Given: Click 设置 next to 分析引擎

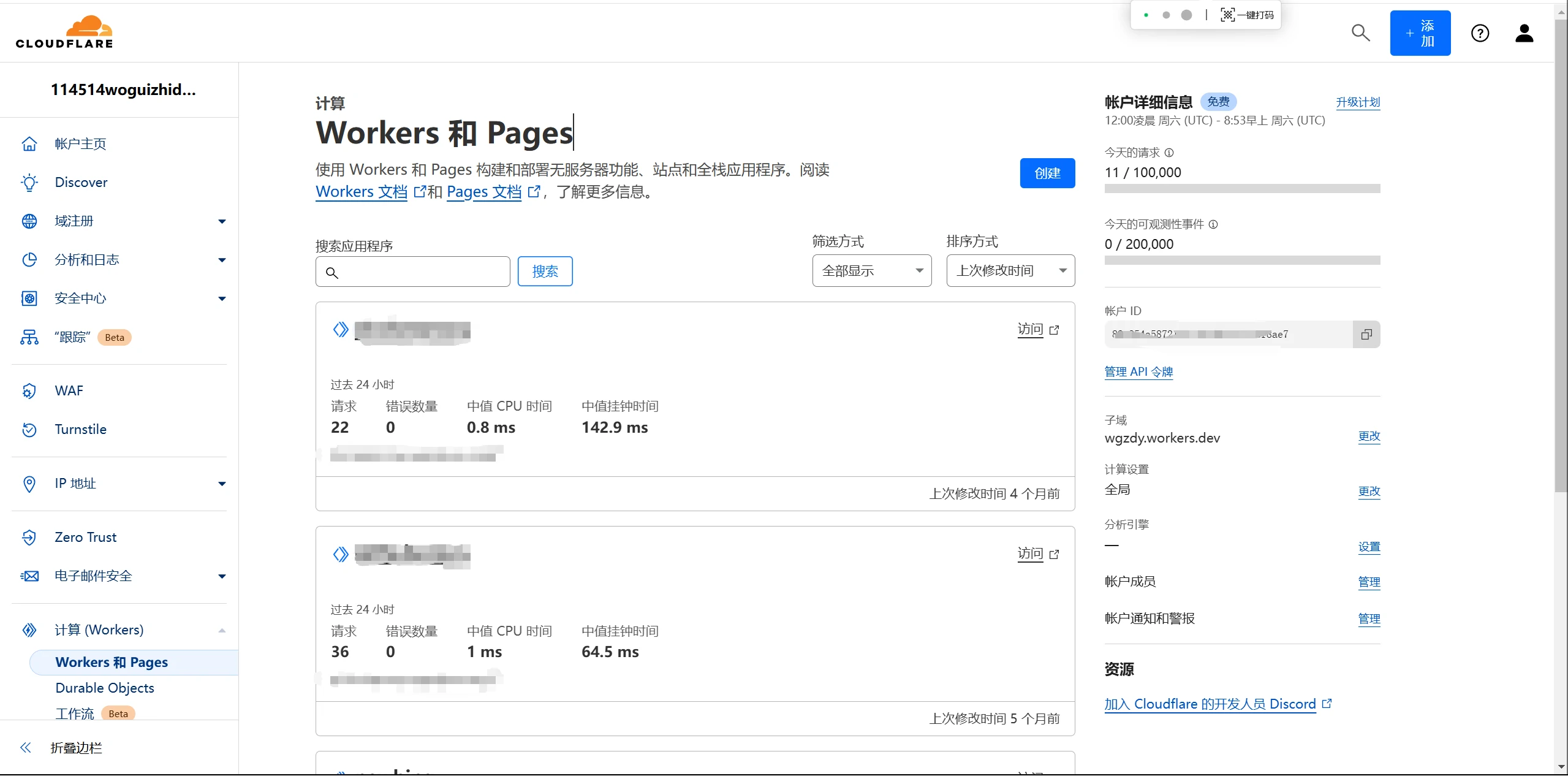Looking at the screenshot, I should [x=1369, y=547].
